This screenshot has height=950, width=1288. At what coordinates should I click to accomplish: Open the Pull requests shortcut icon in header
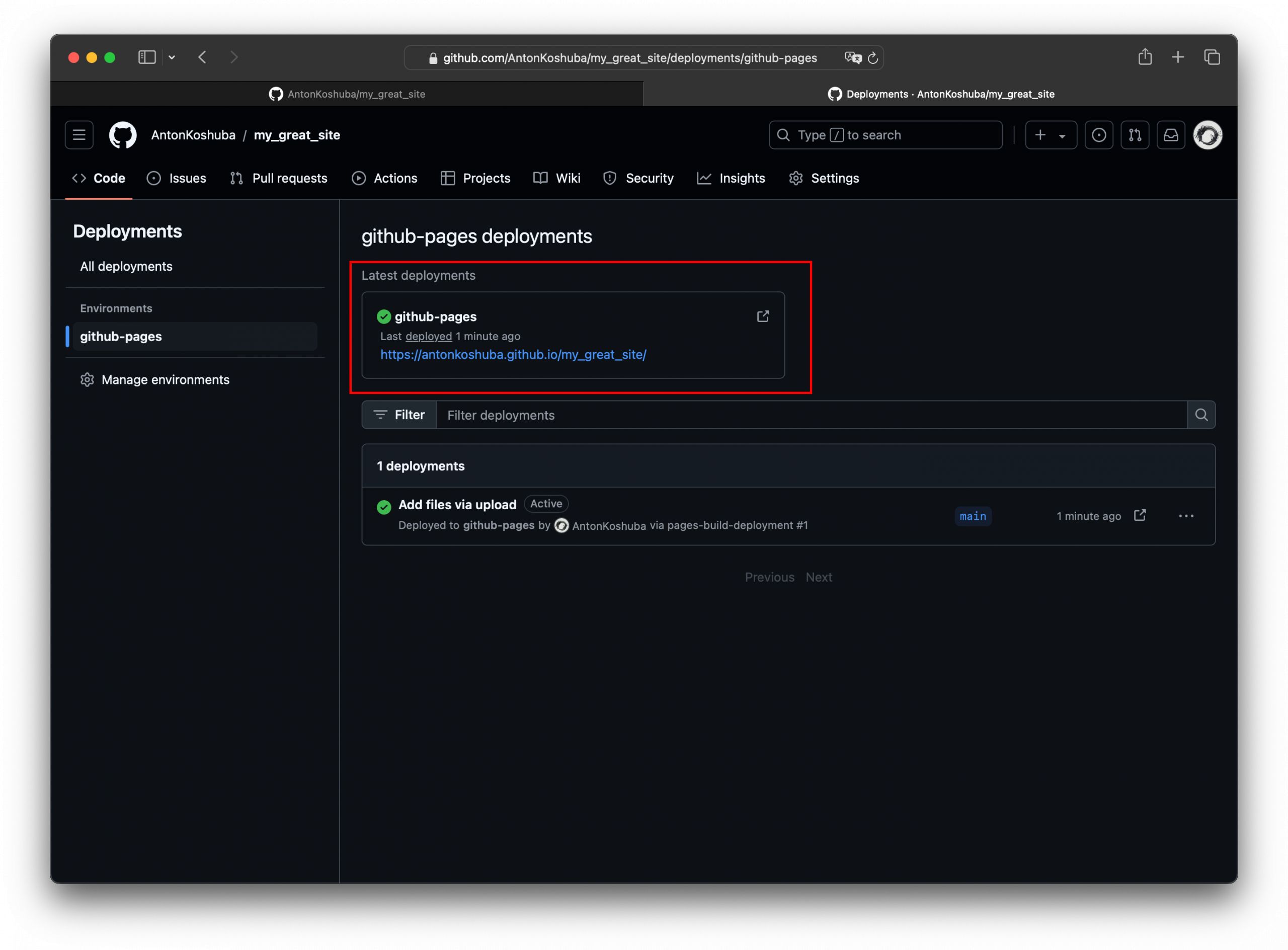click(x=1135, y=135)
